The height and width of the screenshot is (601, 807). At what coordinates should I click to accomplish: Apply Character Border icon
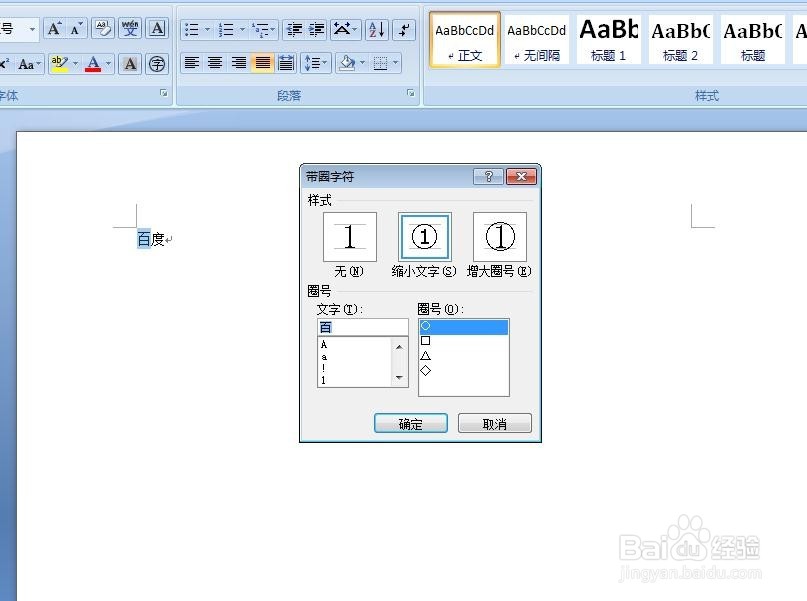coord(157,29)
